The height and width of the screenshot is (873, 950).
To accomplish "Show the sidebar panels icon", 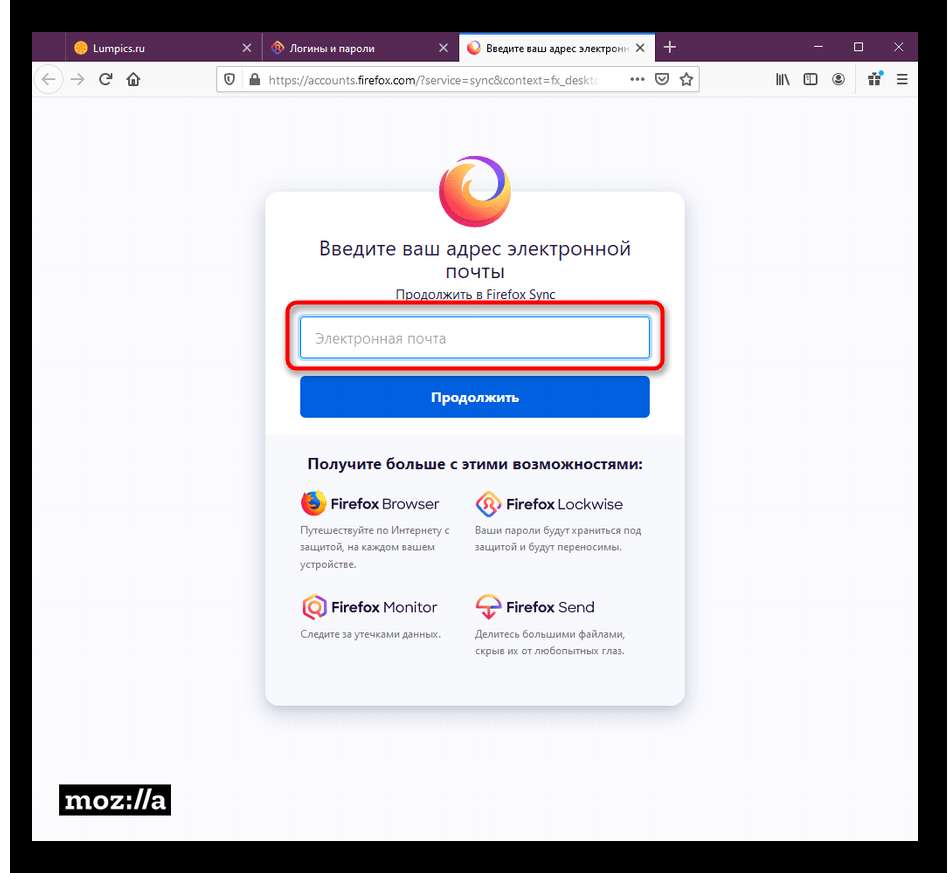I will tap(811, 79).
